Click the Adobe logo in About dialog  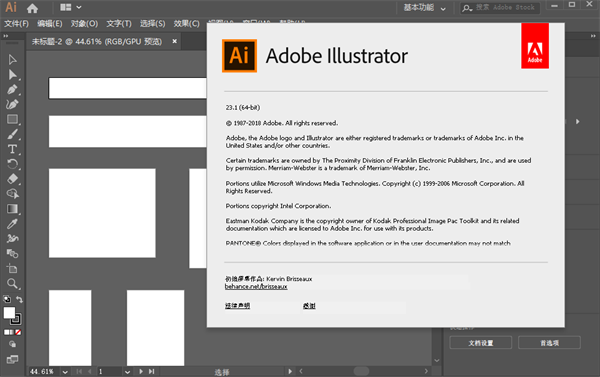(x=535, y=46)
